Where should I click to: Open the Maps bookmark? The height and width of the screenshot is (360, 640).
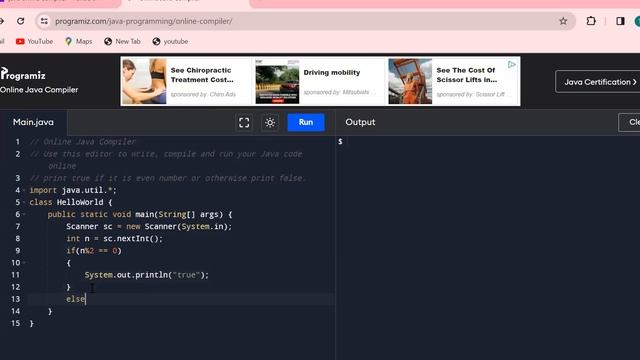(x=79, y=41)
